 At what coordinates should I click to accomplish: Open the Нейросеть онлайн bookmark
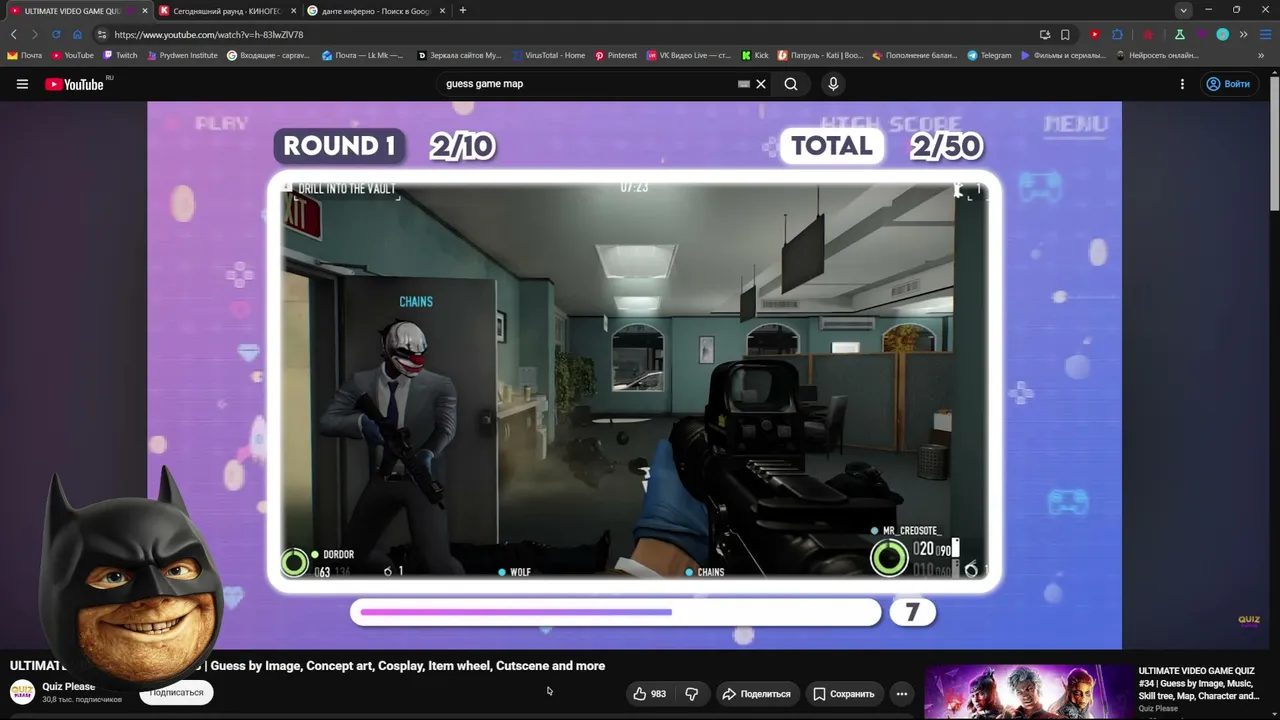point(1157,56)
